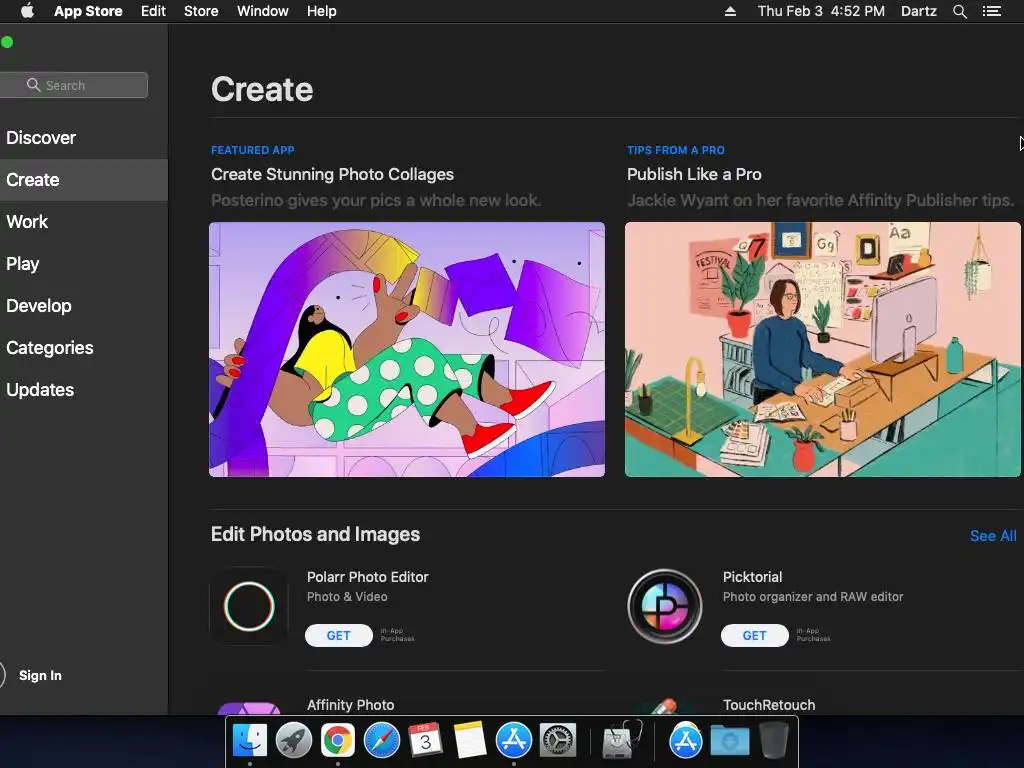The height and width of the screenshot is (768, 1024).
Task: Open the Posterino photo collage artwork
Action: point(407,349)
